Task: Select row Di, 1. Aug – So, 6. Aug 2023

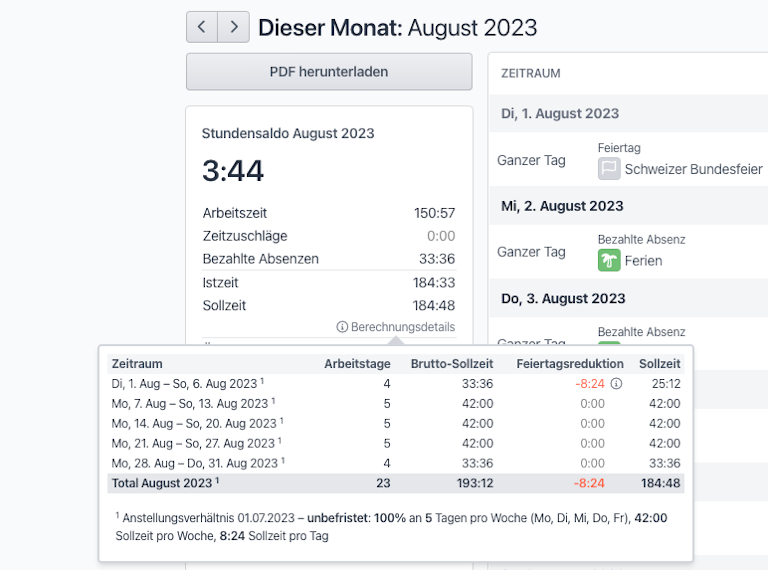Action: (x=396, y=383)
